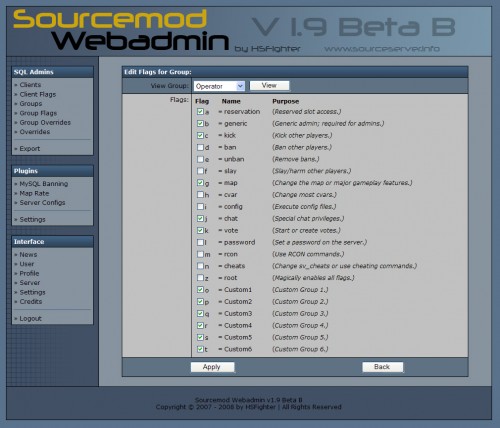This screenshot has height=428, width=500.
Task: Enable the rcon flag checkbox
Action: (200, 254)
